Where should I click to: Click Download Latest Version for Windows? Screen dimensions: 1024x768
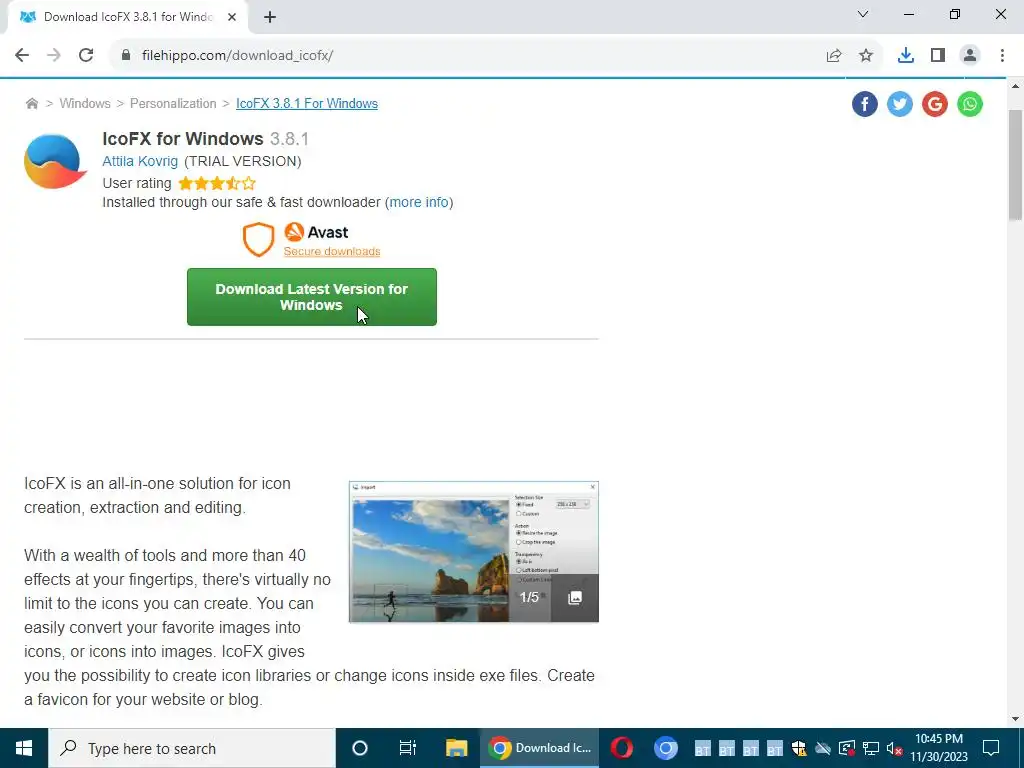(312, 297)
